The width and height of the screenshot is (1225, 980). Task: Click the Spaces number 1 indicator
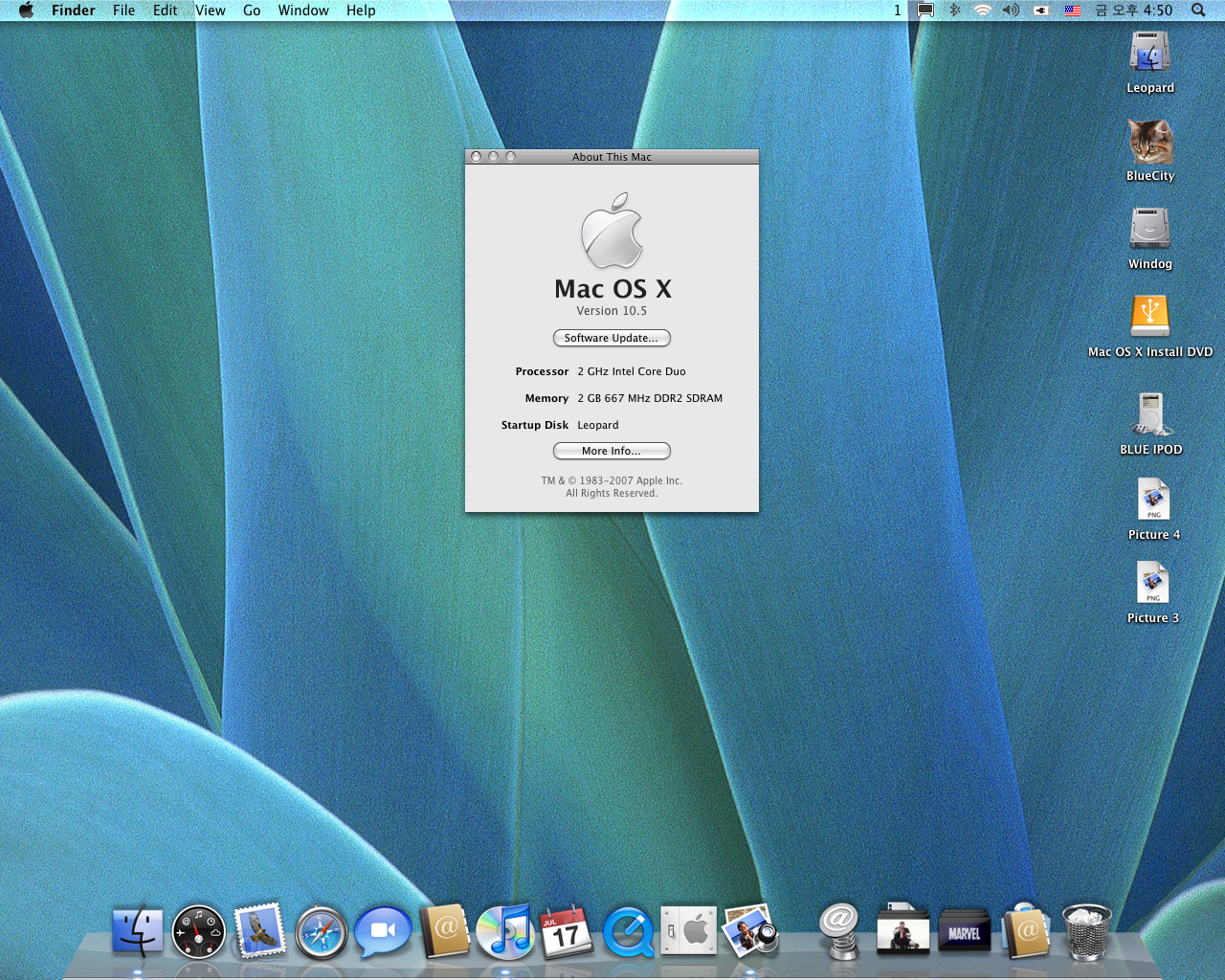(898, 10)
